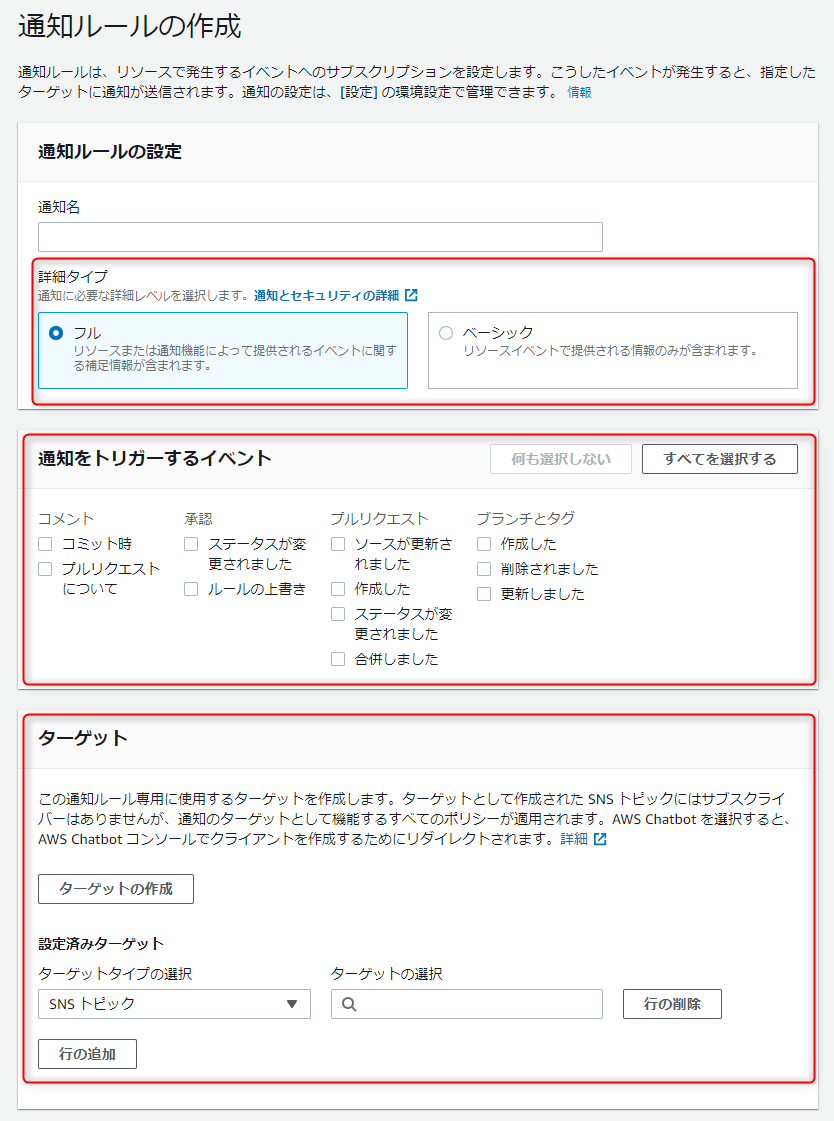Screen dimensions: 834x1121
Task: Select the ベーシック detail type radio button
Action: 446,333
